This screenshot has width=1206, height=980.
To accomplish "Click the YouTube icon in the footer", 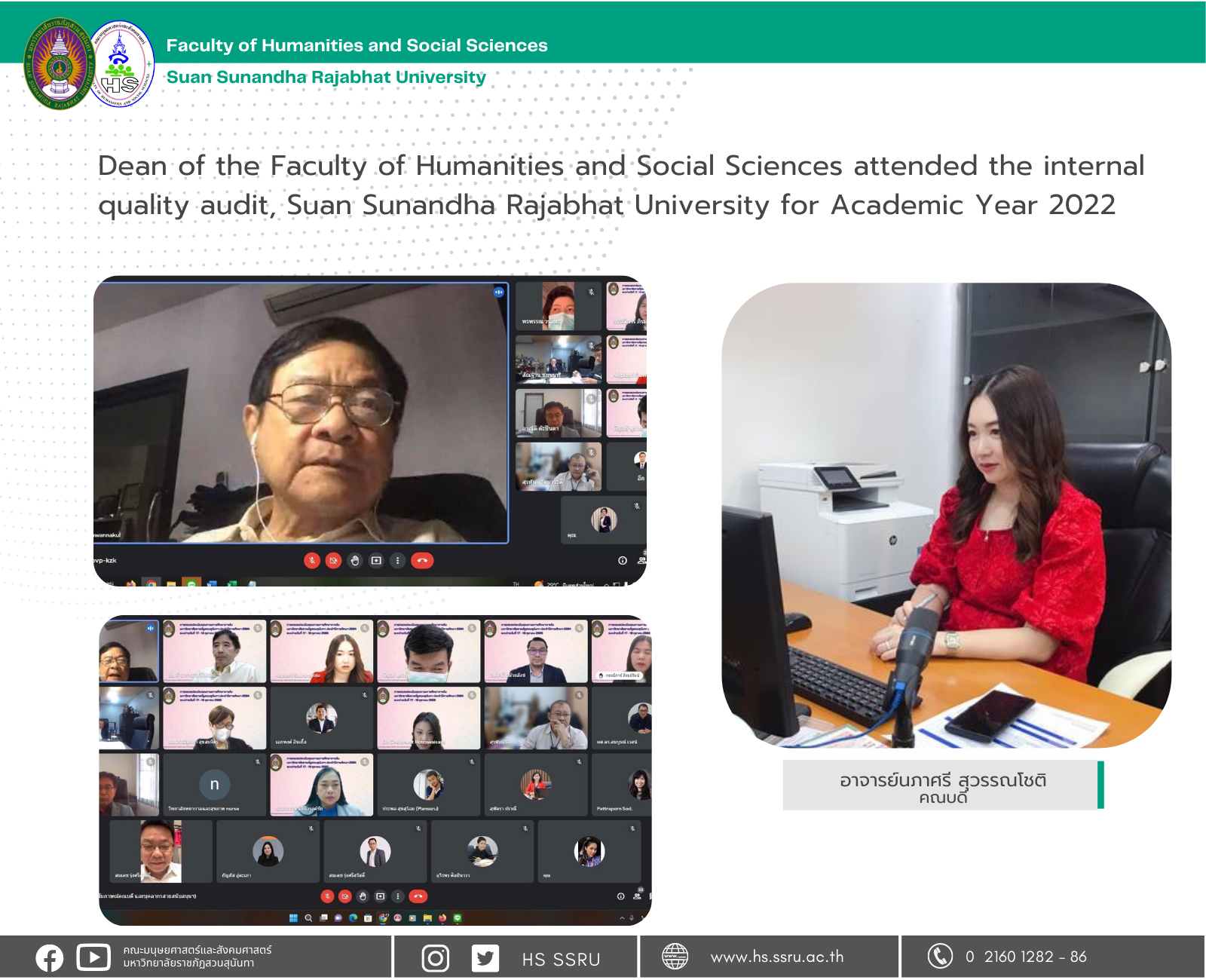I will point(93,957).
